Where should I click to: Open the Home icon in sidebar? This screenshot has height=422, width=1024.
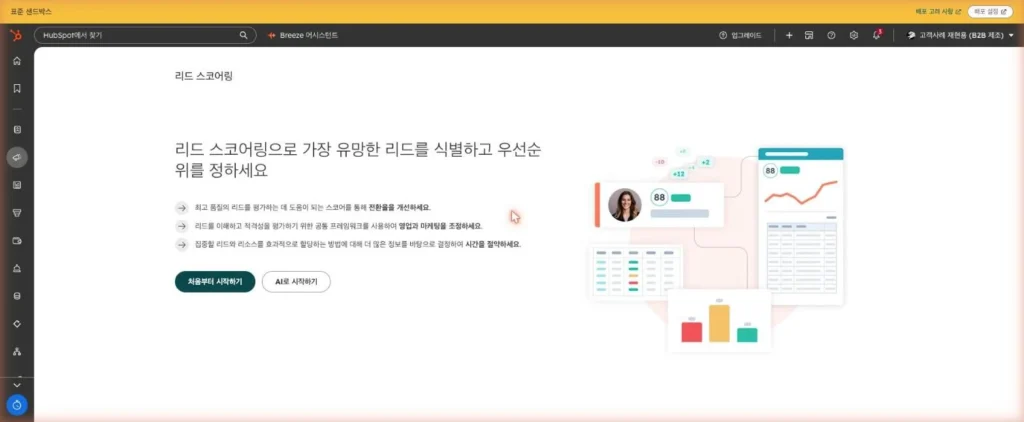(17, 61)
